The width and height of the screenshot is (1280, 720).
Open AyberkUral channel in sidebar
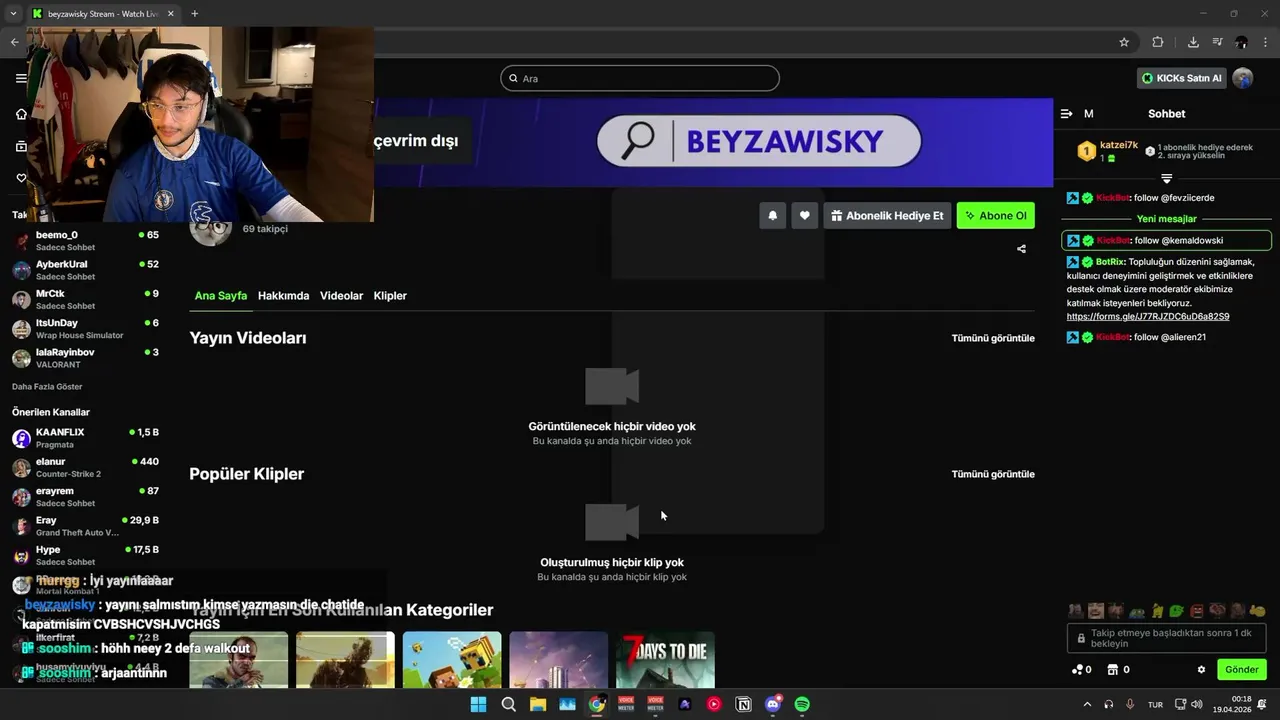85,270
